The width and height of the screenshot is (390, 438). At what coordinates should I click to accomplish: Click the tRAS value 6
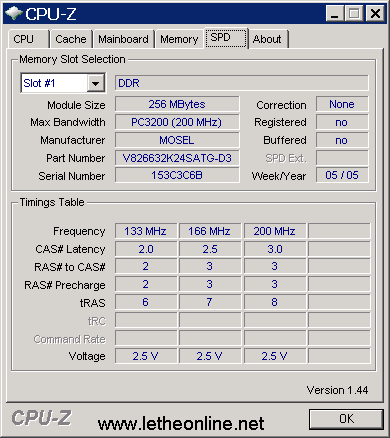[x=146, y=302]
